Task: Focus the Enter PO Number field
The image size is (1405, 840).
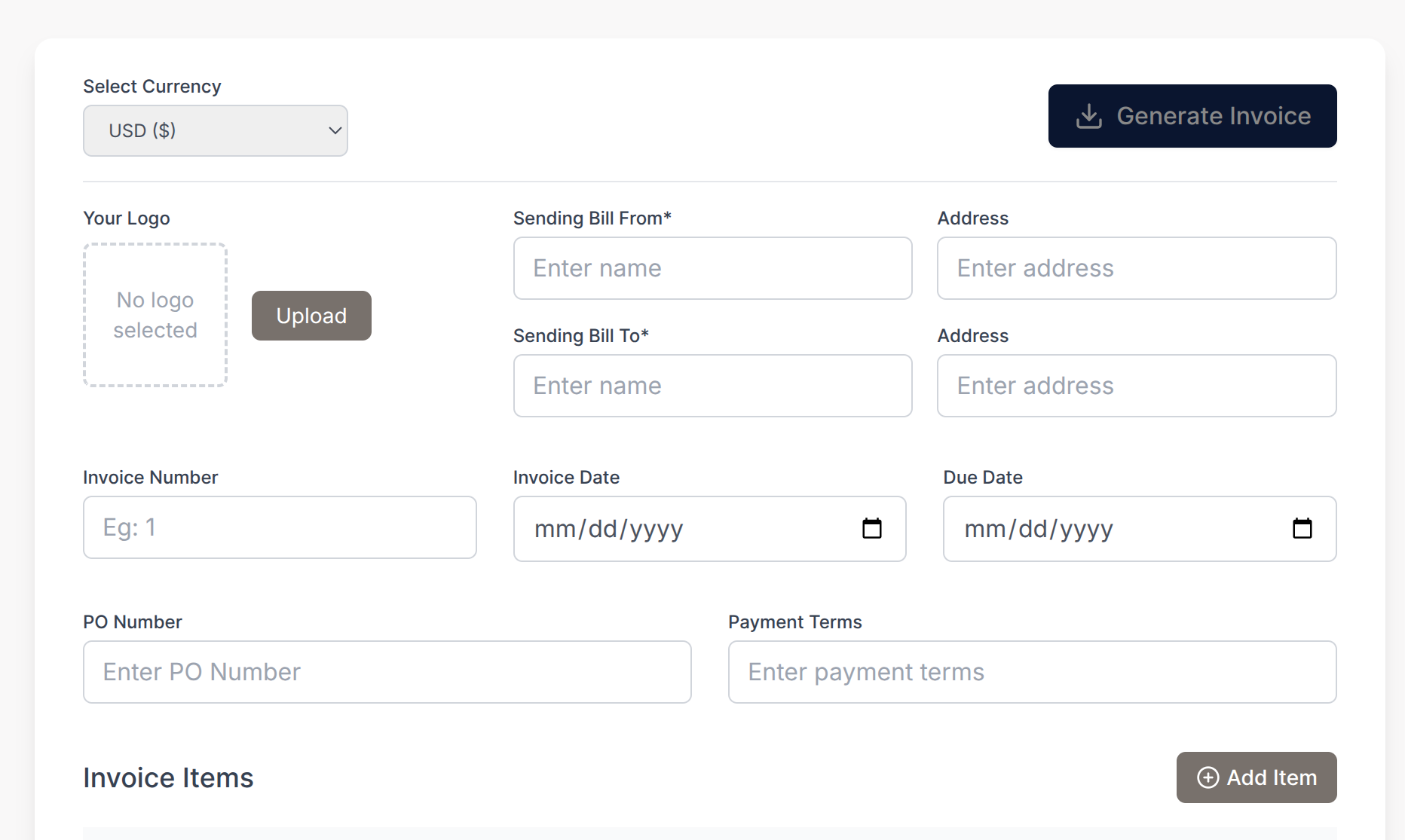Action: click(x=387, y=672)
